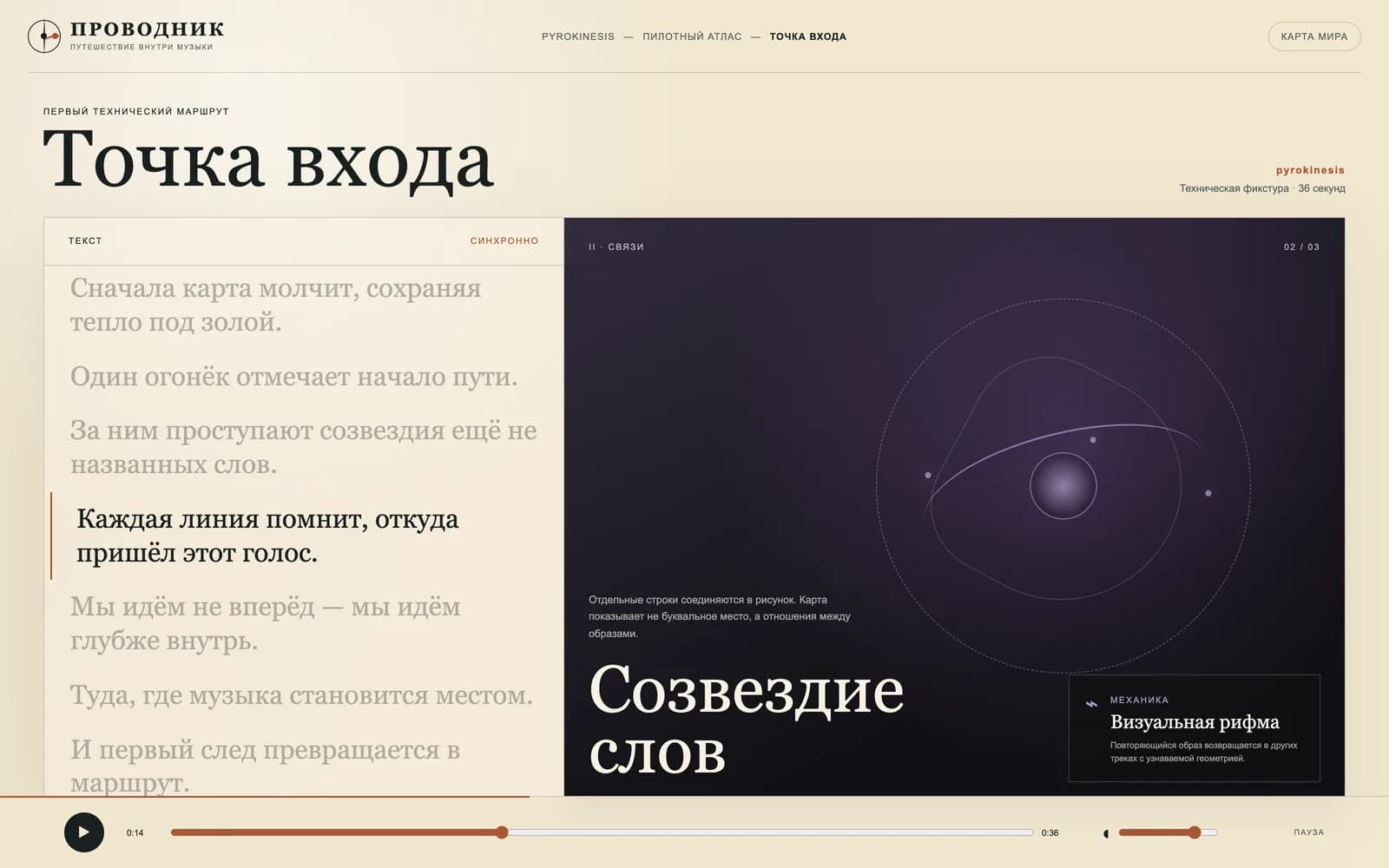Adjust the volume slider knob
Viewport: 1389px width, 868px height.
1195,832
